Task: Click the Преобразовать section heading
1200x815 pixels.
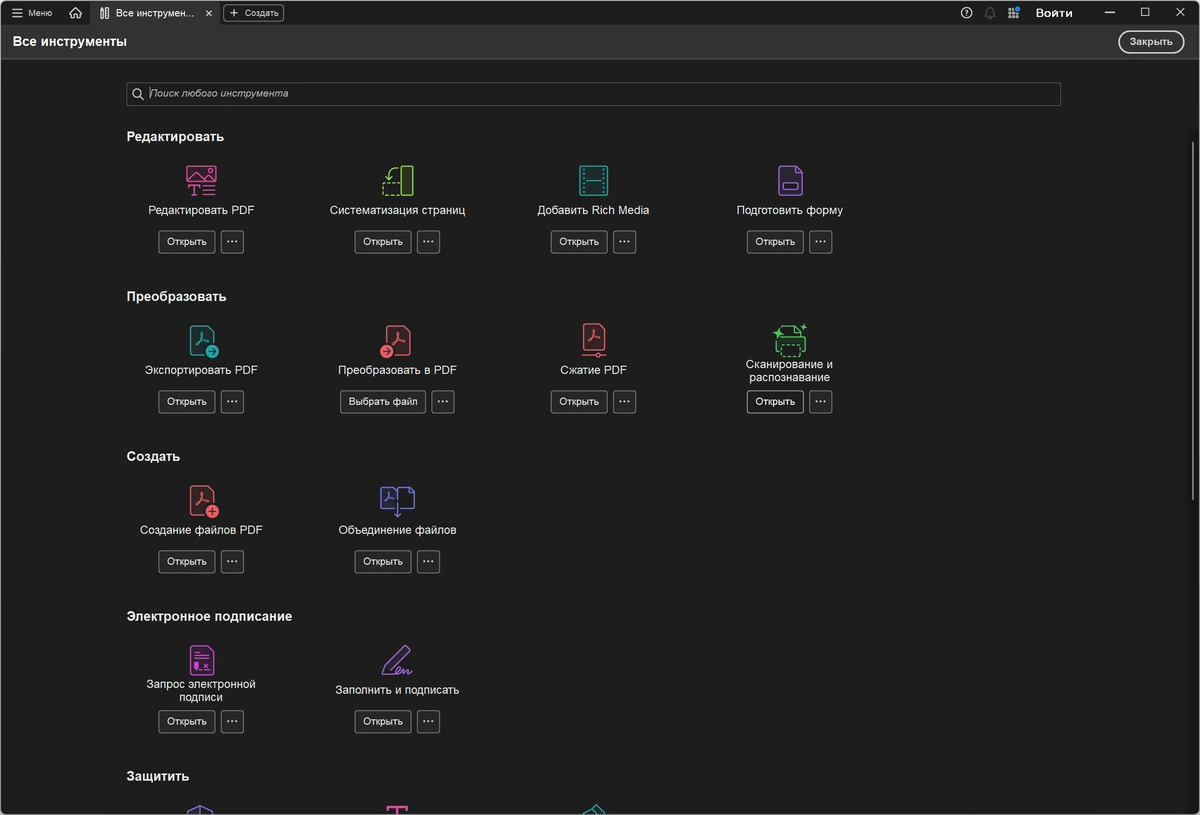Action: tap(177, 297)
